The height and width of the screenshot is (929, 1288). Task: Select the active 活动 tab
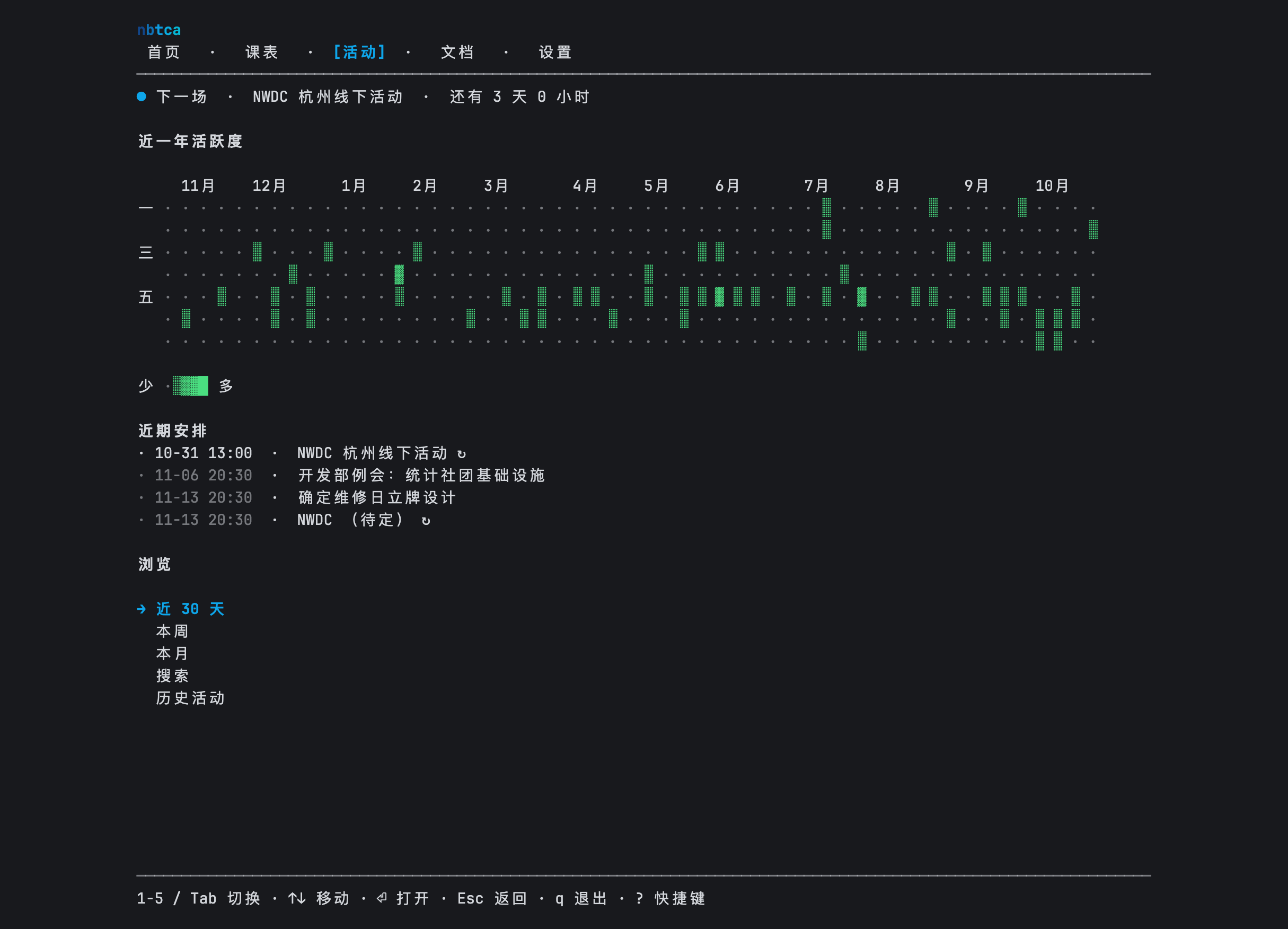pos(359,52)
